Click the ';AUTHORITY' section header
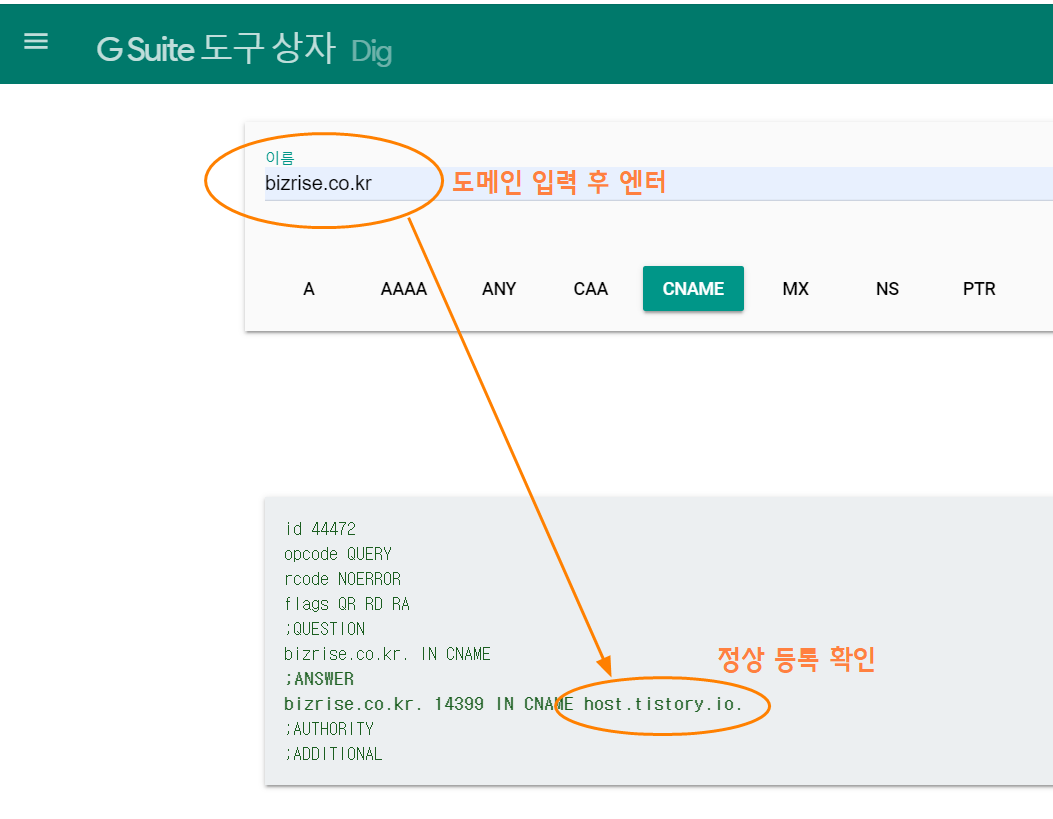The image size is (1053, 819). (x=329, y=729)
